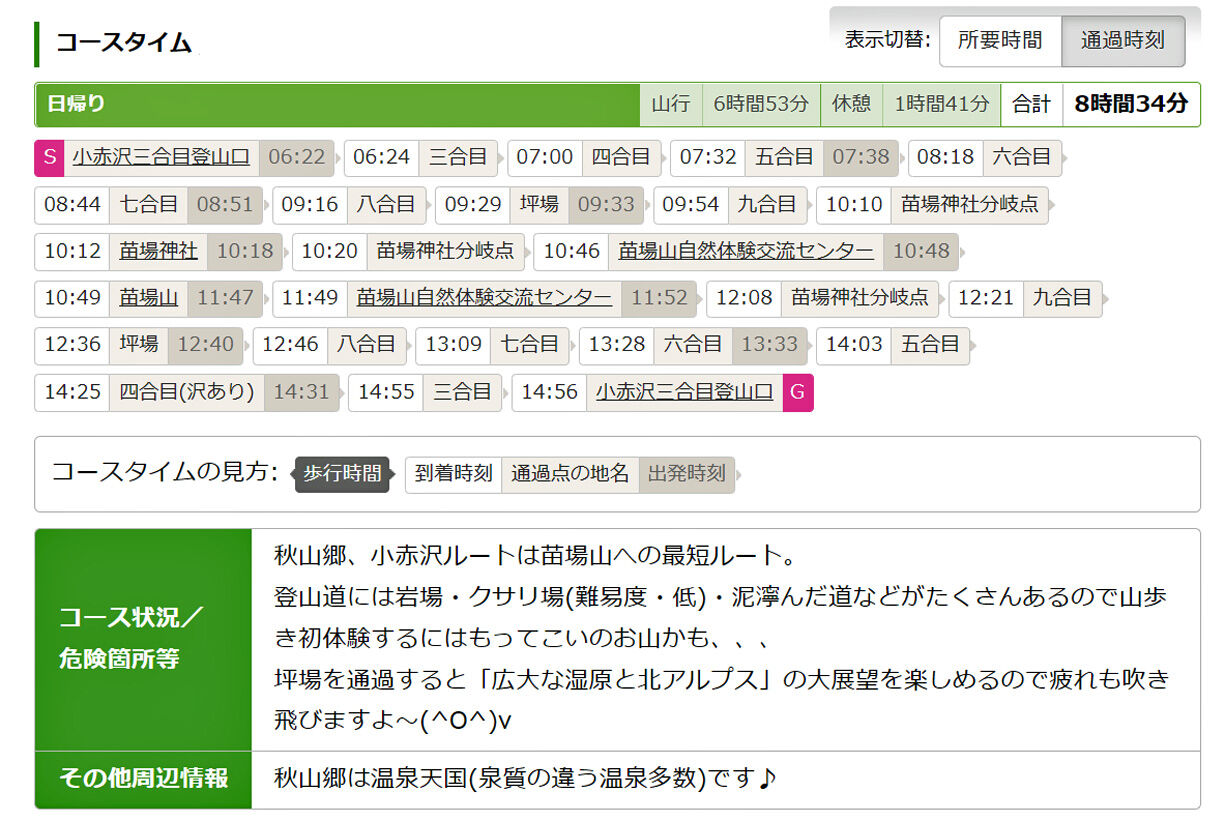Click the pink G goal marker

click(x=797, y=392)
